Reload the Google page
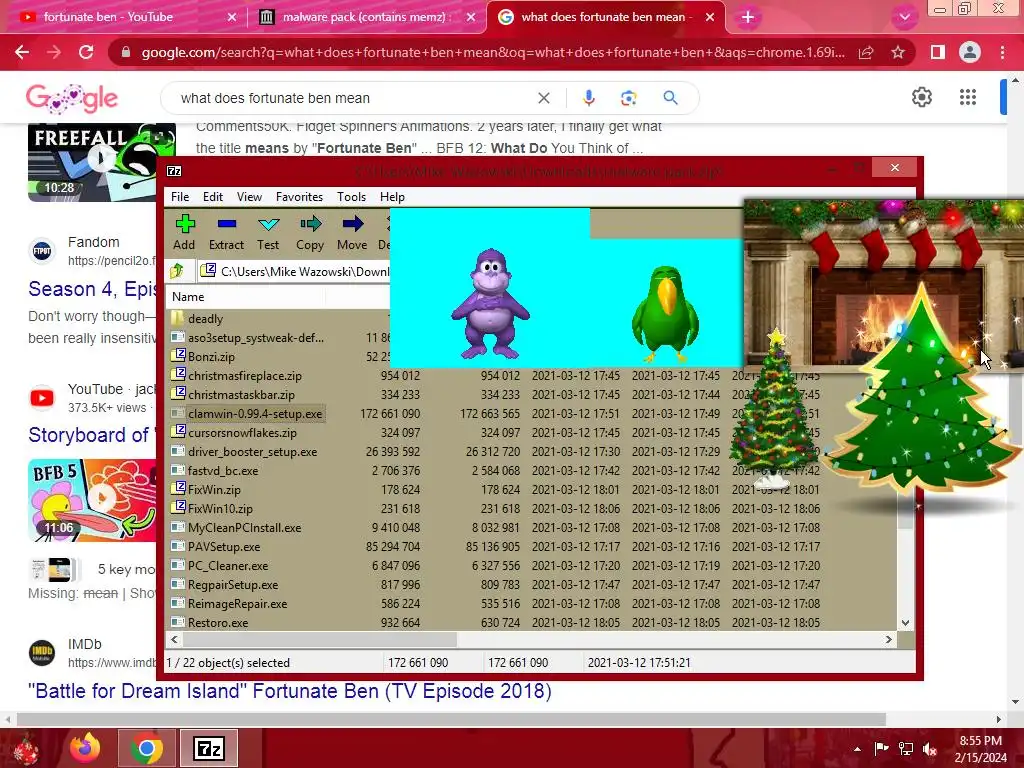The height and width of the screenshot is (768, 1024). [86, 52]
